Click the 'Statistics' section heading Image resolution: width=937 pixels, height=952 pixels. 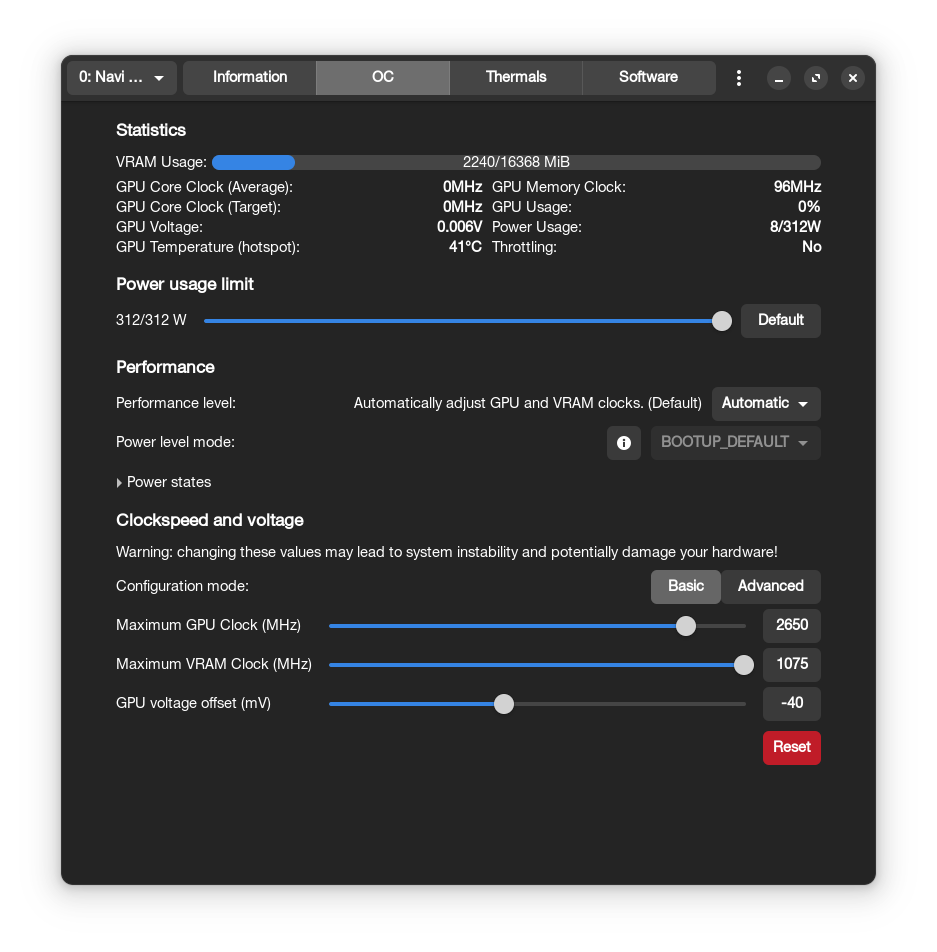point(151,130)
